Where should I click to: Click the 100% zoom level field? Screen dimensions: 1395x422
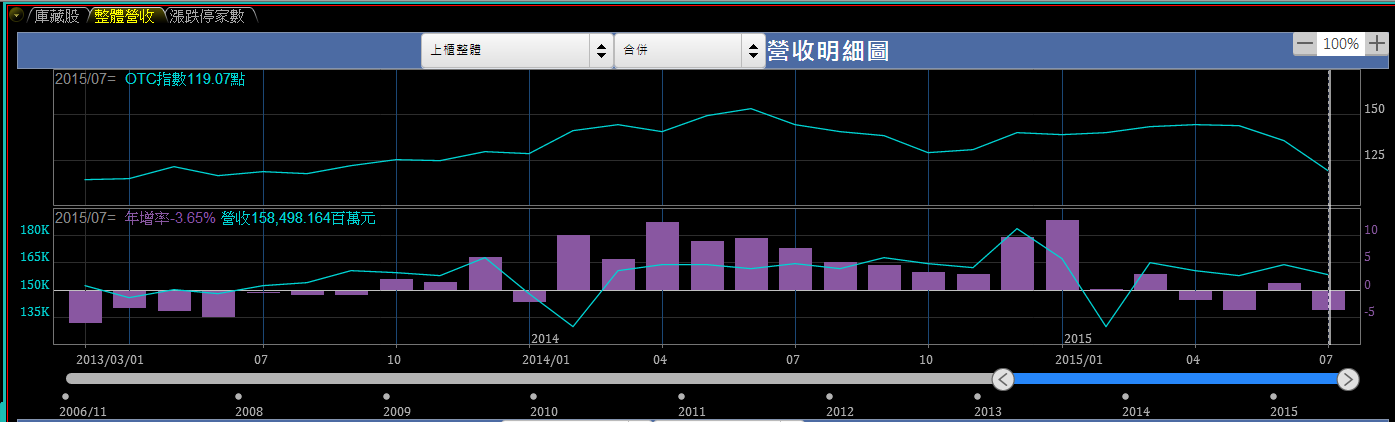tap(1340, 44)
